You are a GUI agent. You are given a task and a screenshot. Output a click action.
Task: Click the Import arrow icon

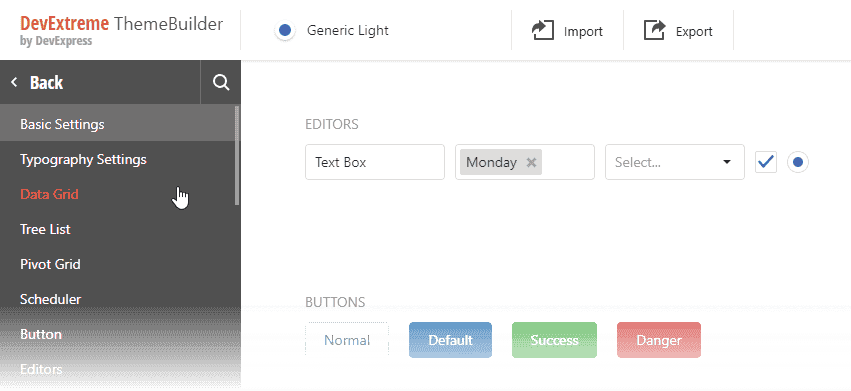click(x=542, y=30)
